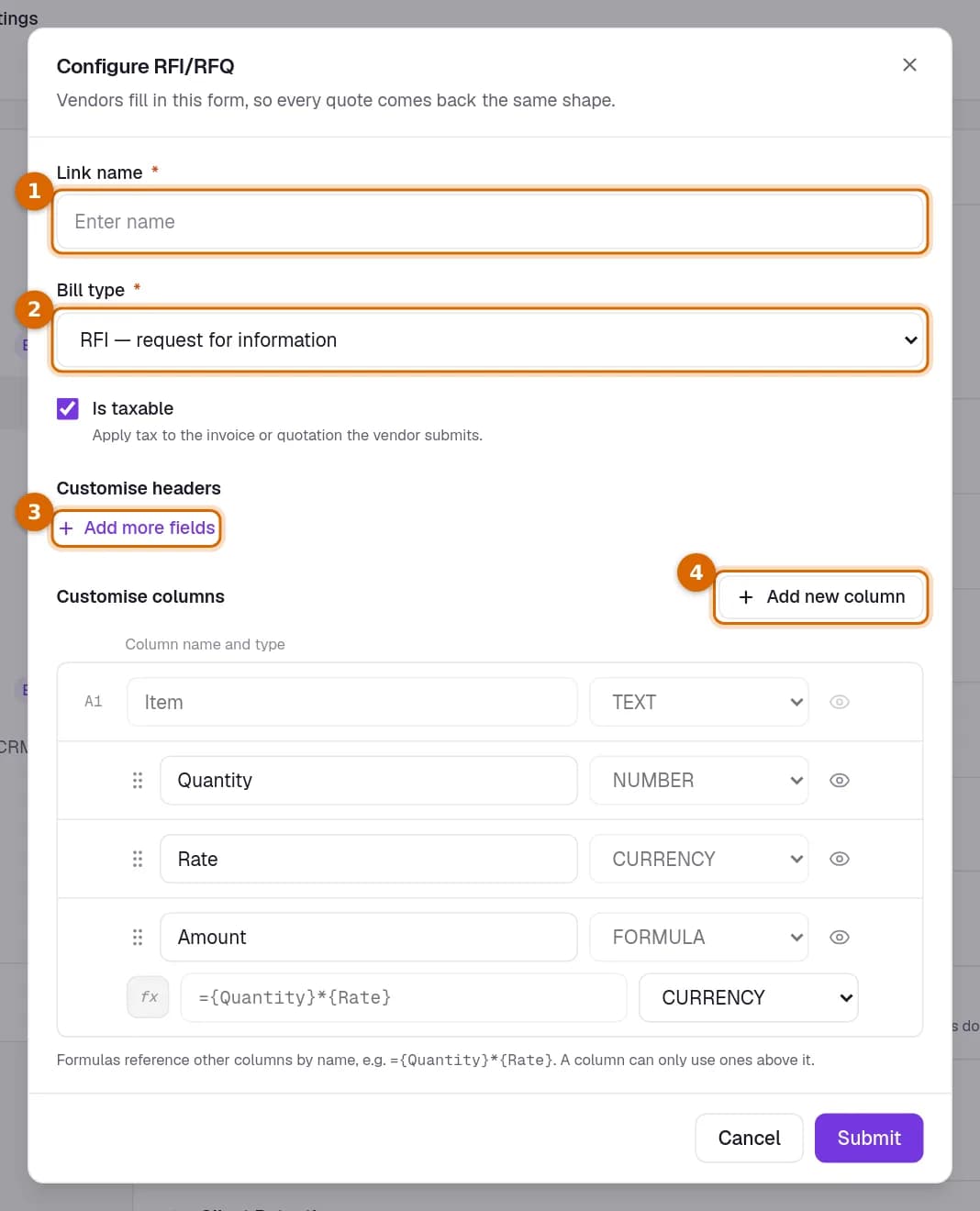
Task: Click the Column name and type label
Action: click(205, 644)
